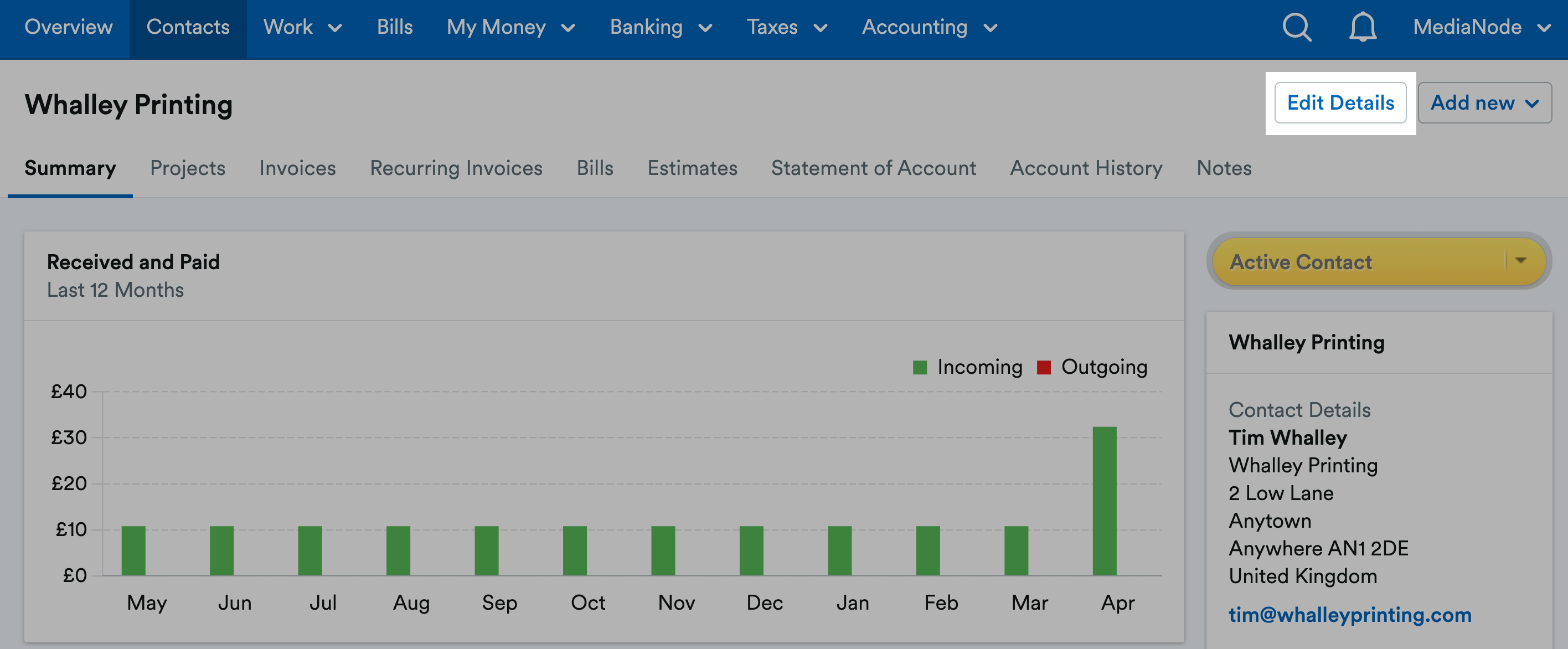Click the Edit Details button
This screenshot has height=649, width=1568.
(x=1340, y=103)
